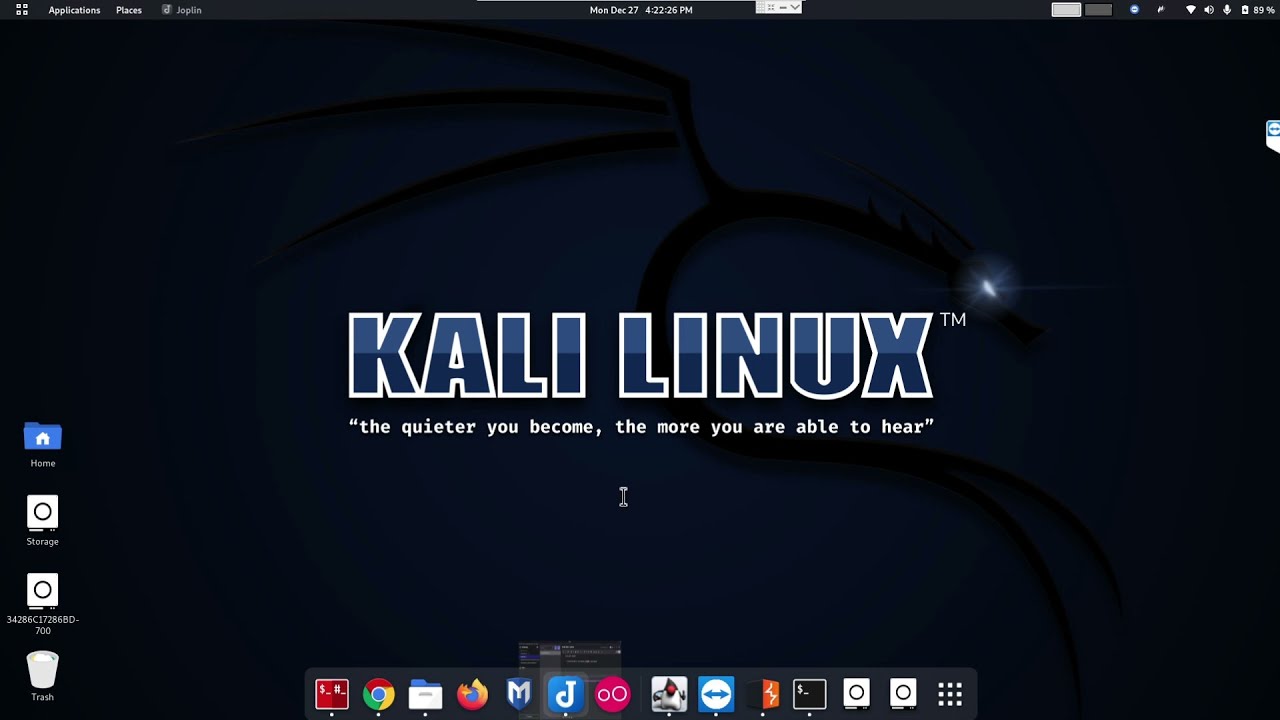Open the red root terminal dock icon
Screen dimensions: 1280x720
click(332, 694)
